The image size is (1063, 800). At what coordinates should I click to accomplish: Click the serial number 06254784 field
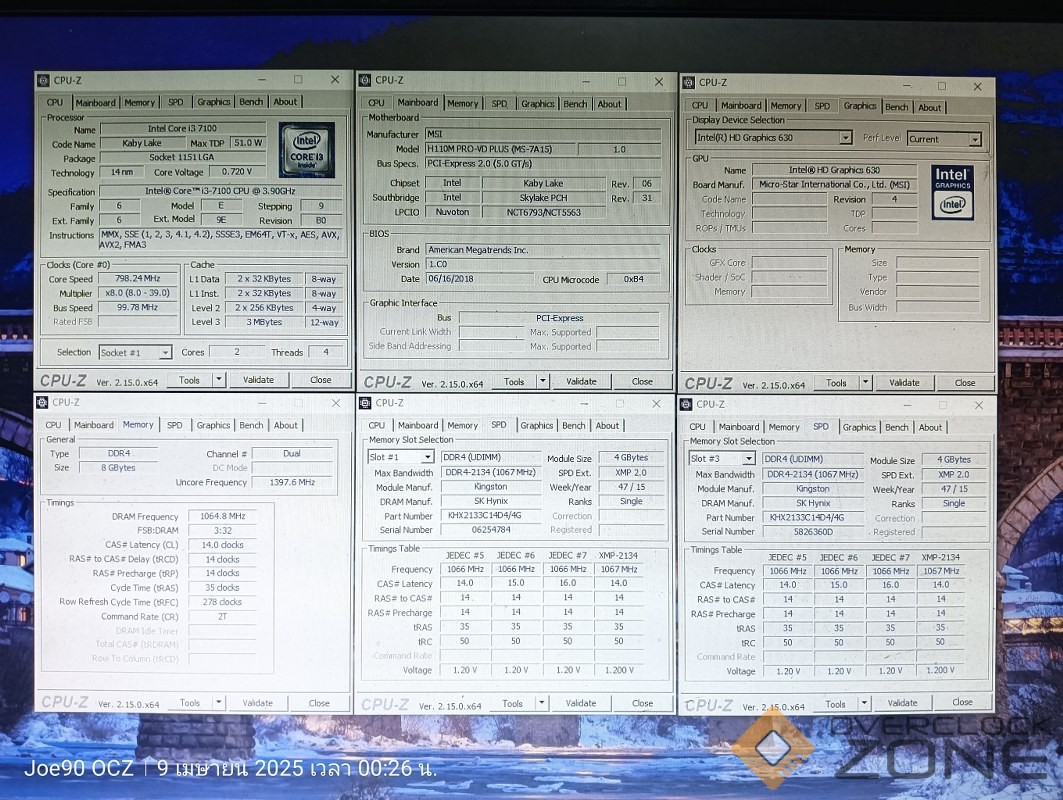click(x=492, y=529)
